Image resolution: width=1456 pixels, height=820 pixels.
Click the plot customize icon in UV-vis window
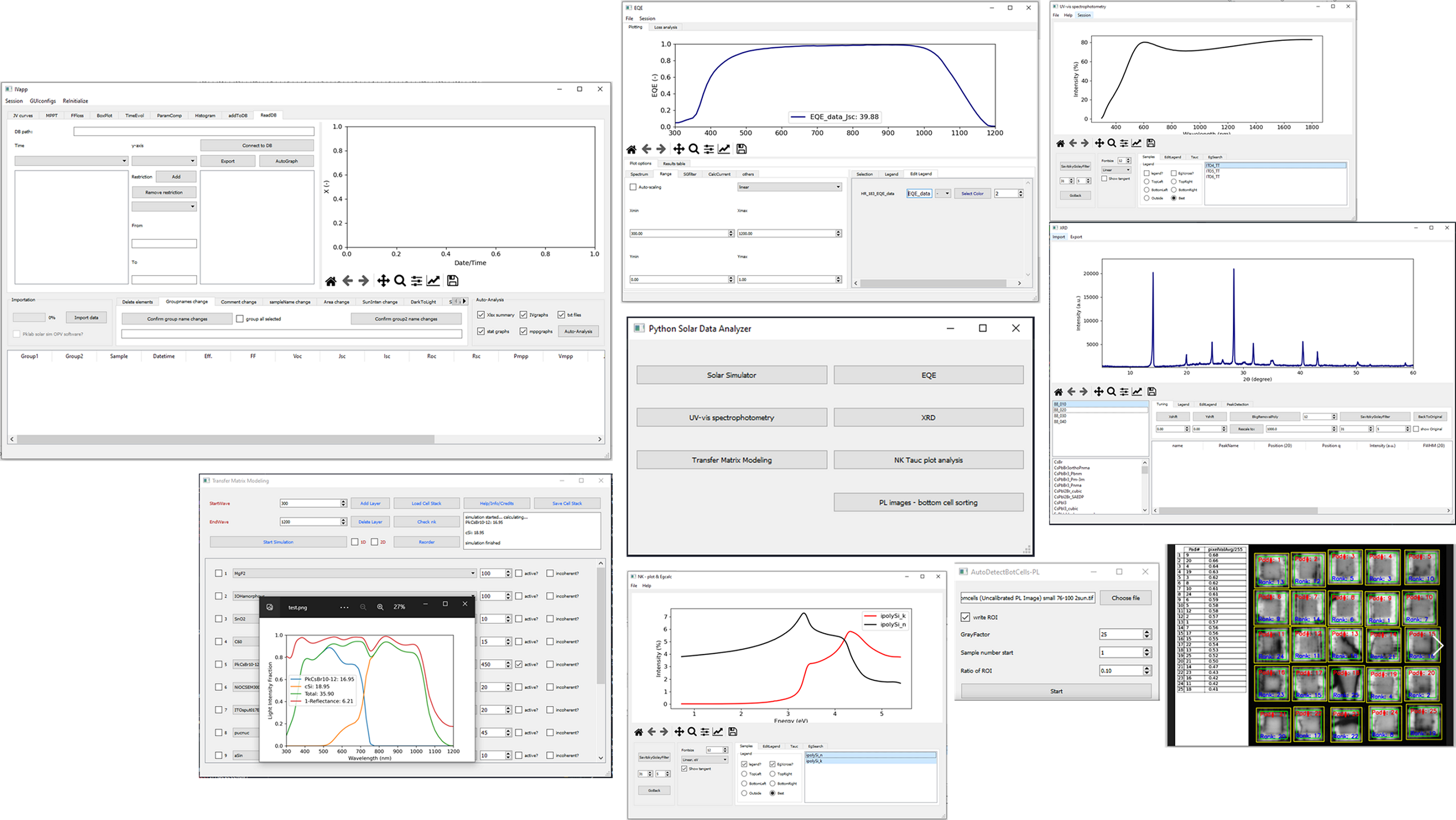(1137, 143)
